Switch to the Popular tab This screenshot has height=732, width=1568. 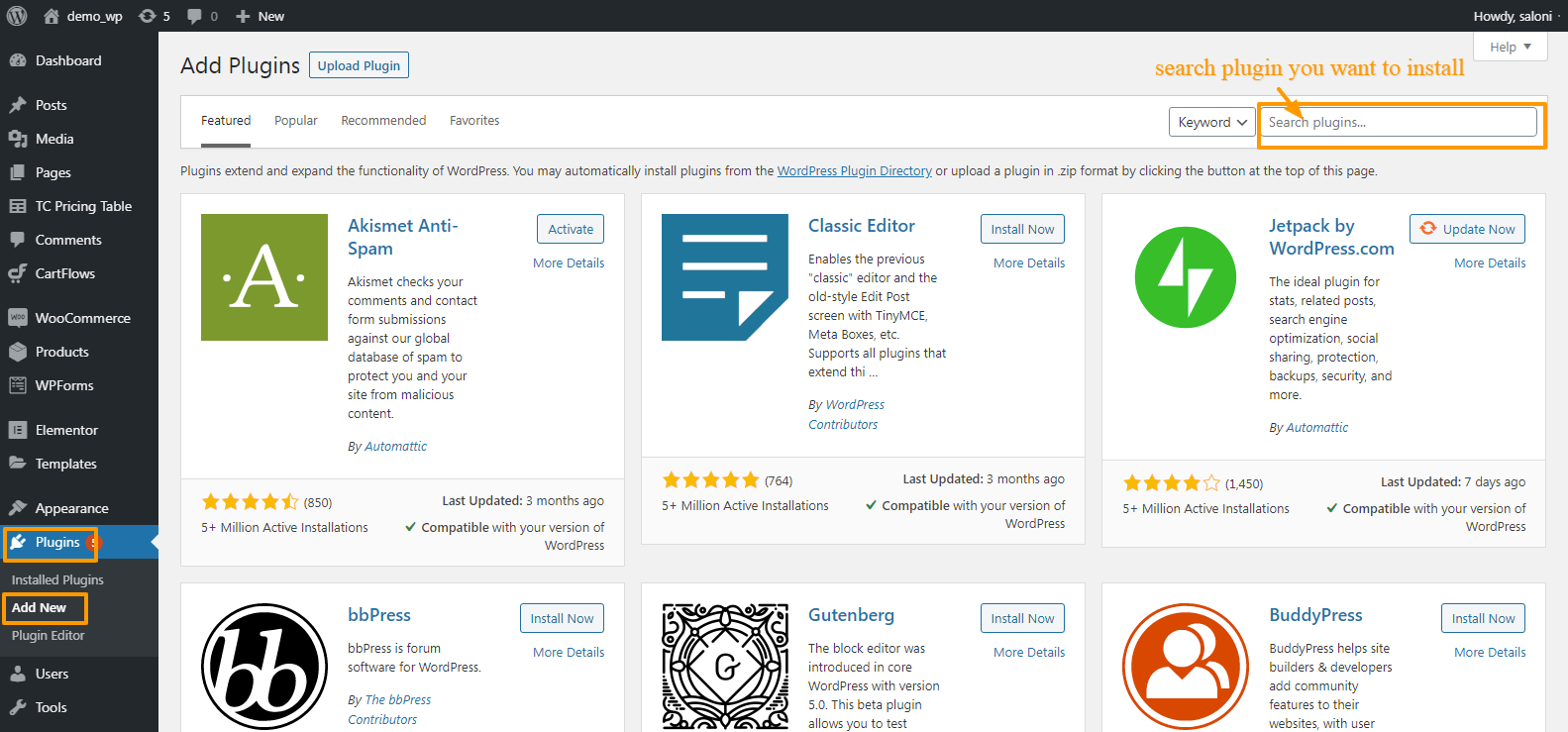296,121
